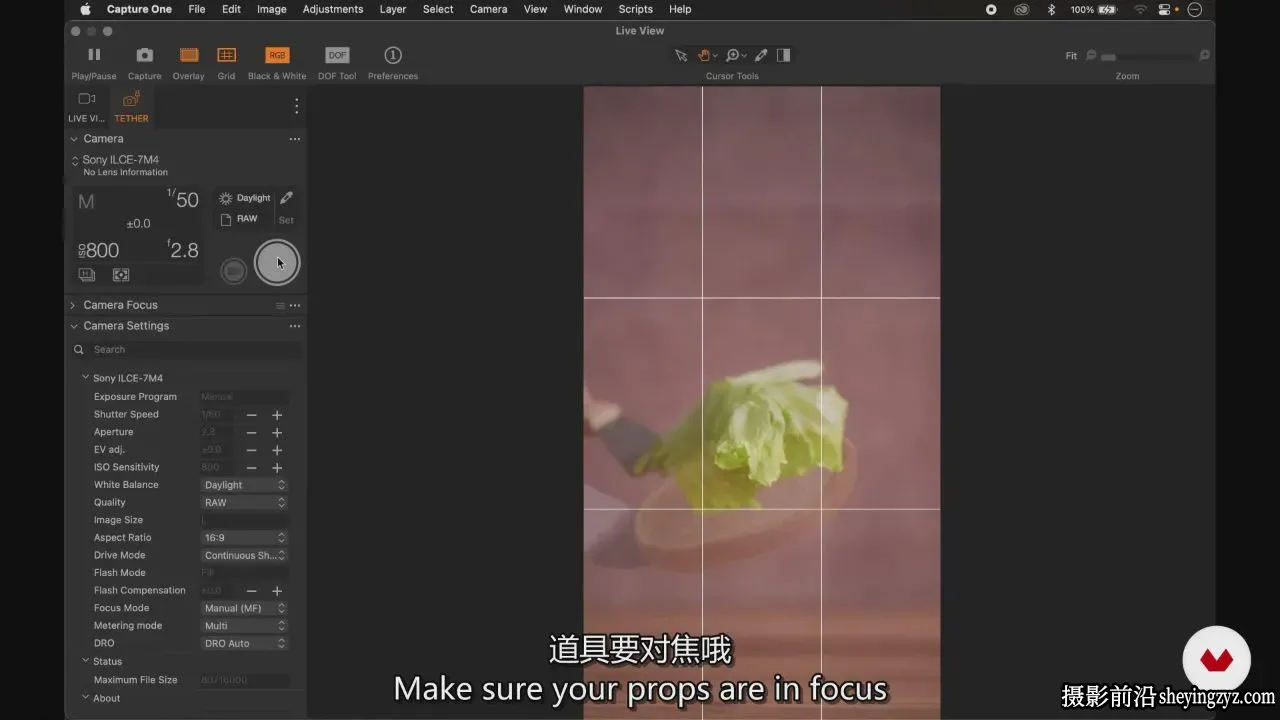Expand the Camera Focus panel
Screen dimensions: 1280x720
(x=73, y=305)
